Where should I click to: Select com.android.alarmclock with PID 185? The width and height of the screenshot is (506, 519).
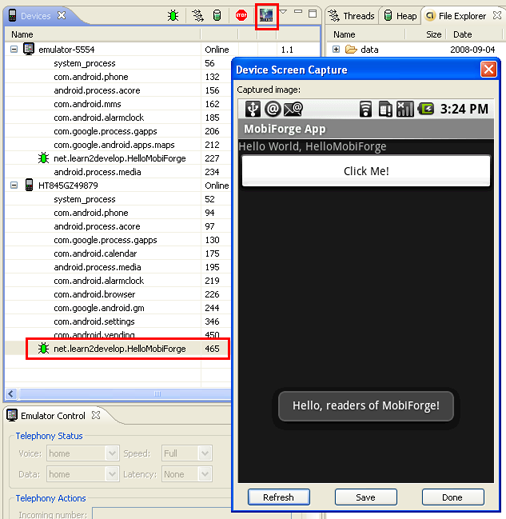pos(99,118)
